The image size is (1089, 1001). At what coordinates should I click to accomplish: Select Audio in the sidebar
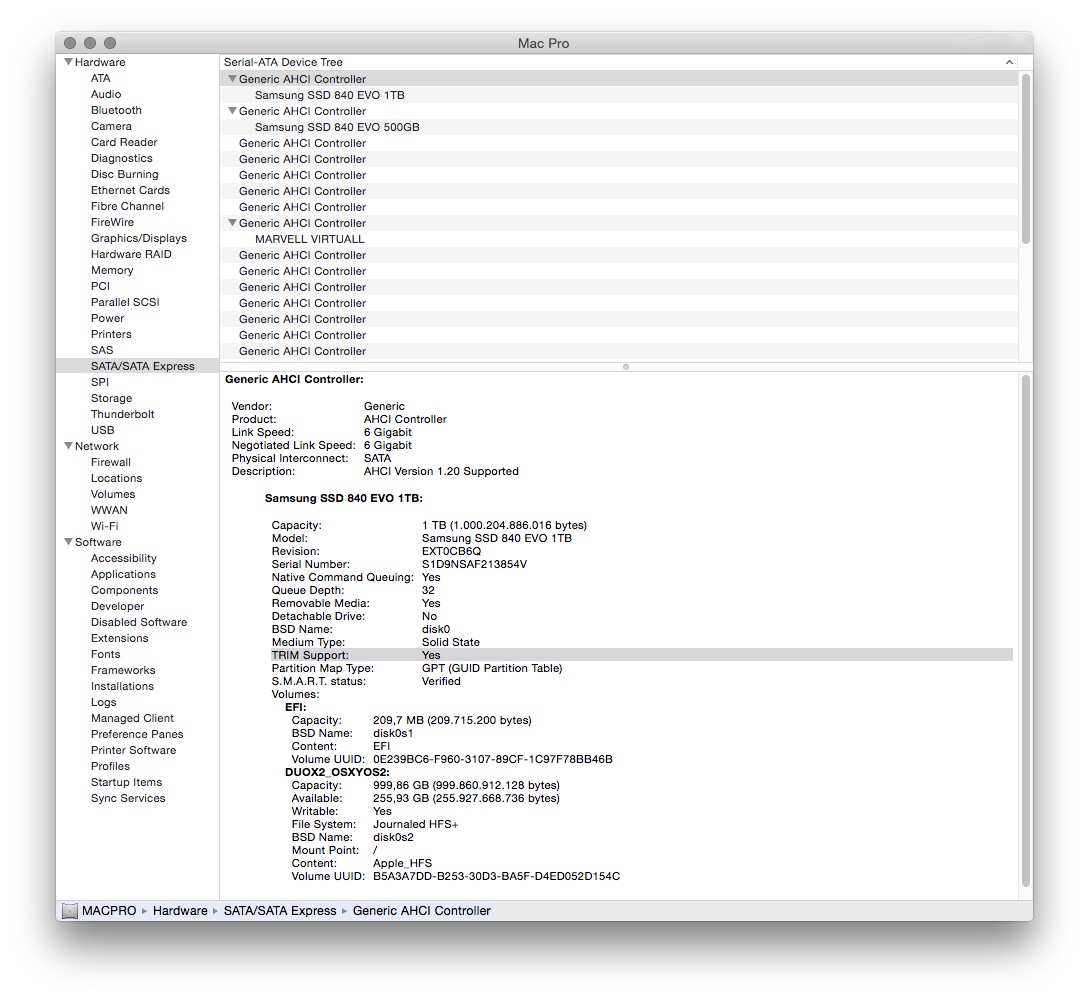pyautogui.click(x=106, y=94)
